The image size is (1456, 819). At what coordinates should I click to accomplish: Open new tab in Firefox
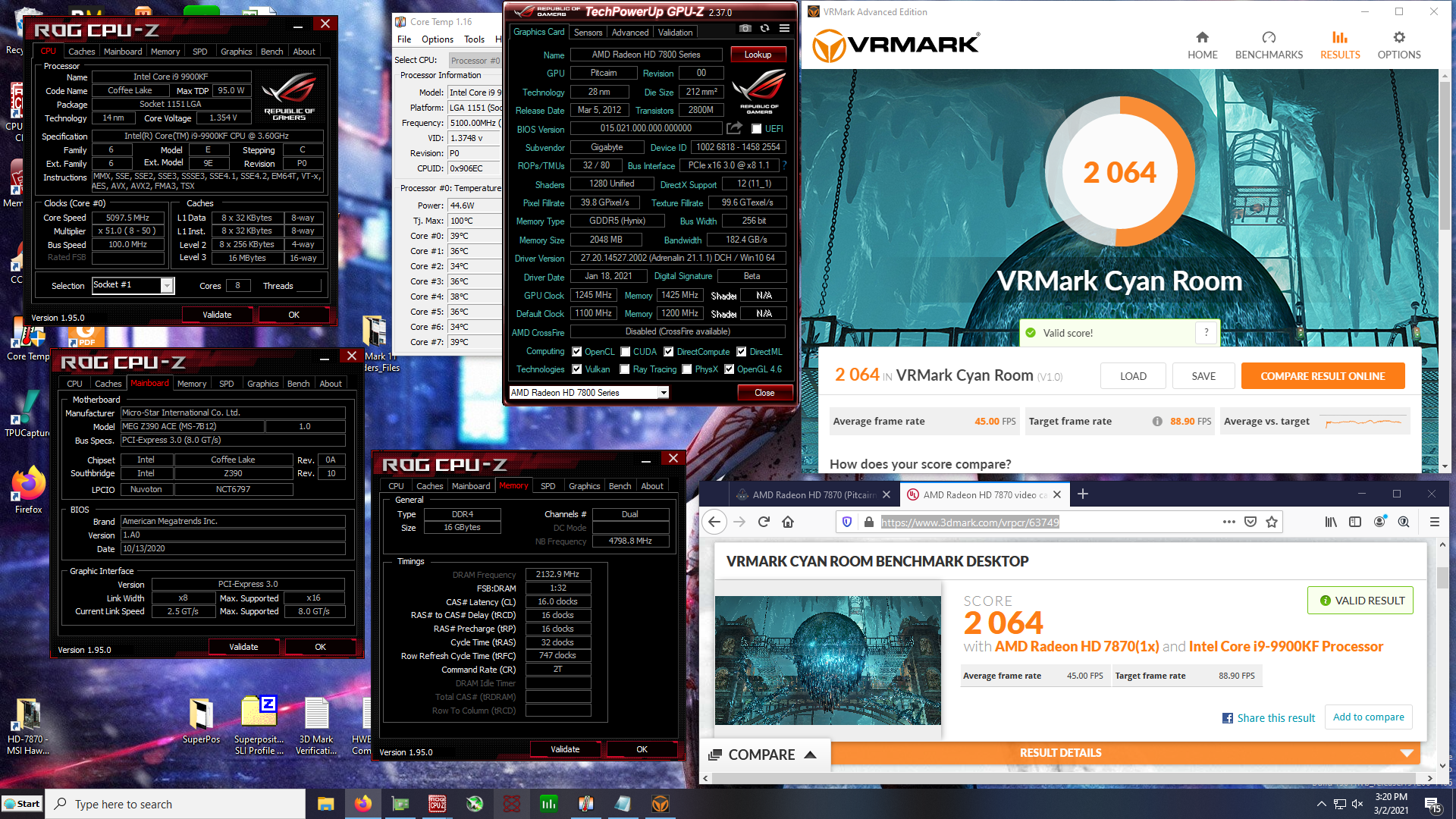(1083, 494)
